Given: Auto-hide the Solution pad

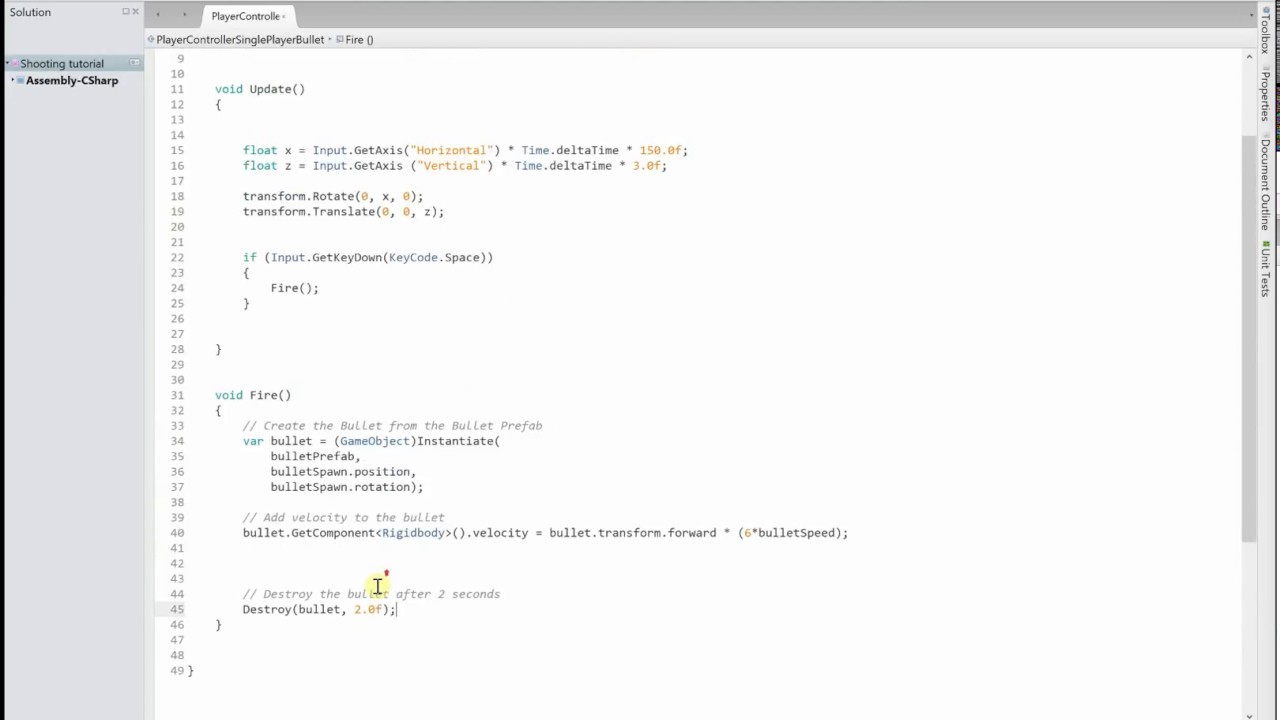Looking at the screenshot, I should coord(126,12).
